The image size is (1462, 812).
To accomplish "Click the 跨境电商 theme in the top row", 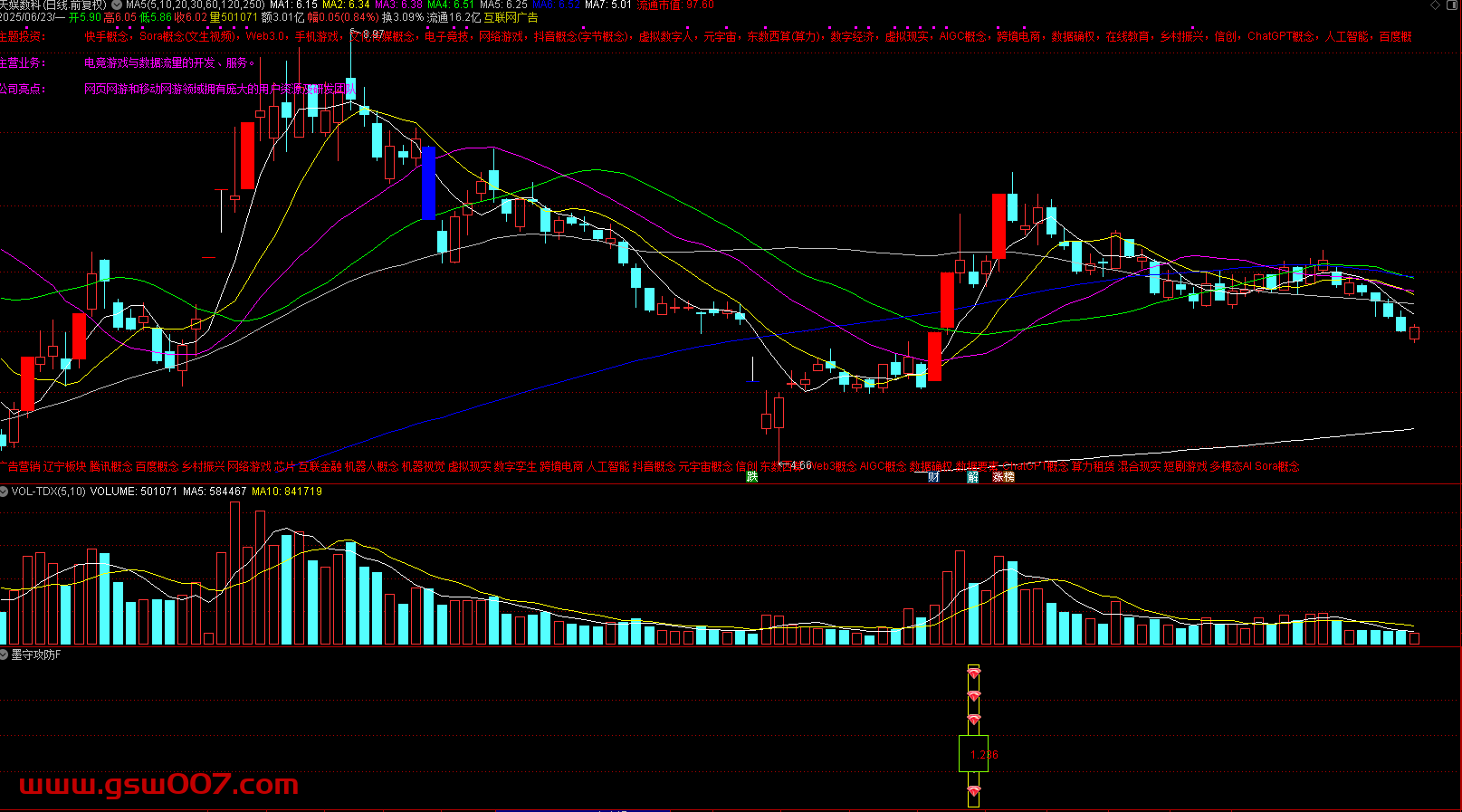I will [1018, 37].
